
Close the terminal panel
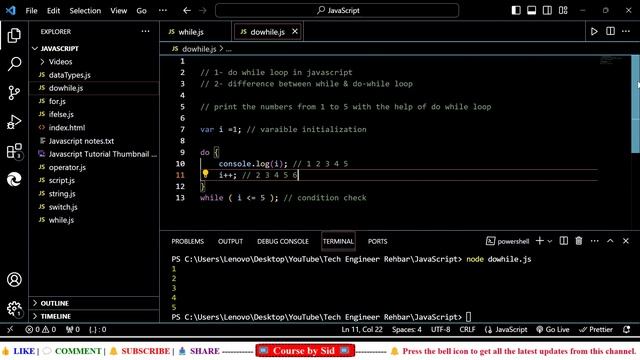[626, 241]
